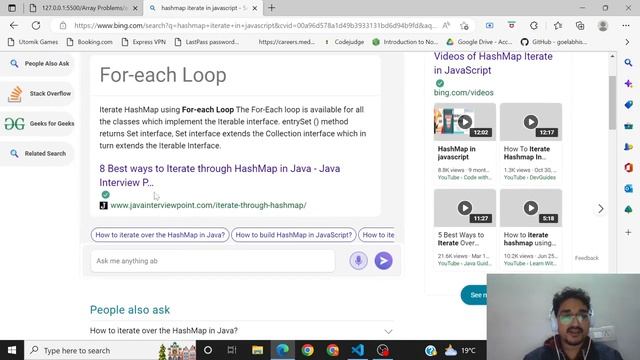This screenshot has height=360, width=640.
Task: Open Videos of HashMap Iterate in JavaScript
Action: click(x=493, y=63)
